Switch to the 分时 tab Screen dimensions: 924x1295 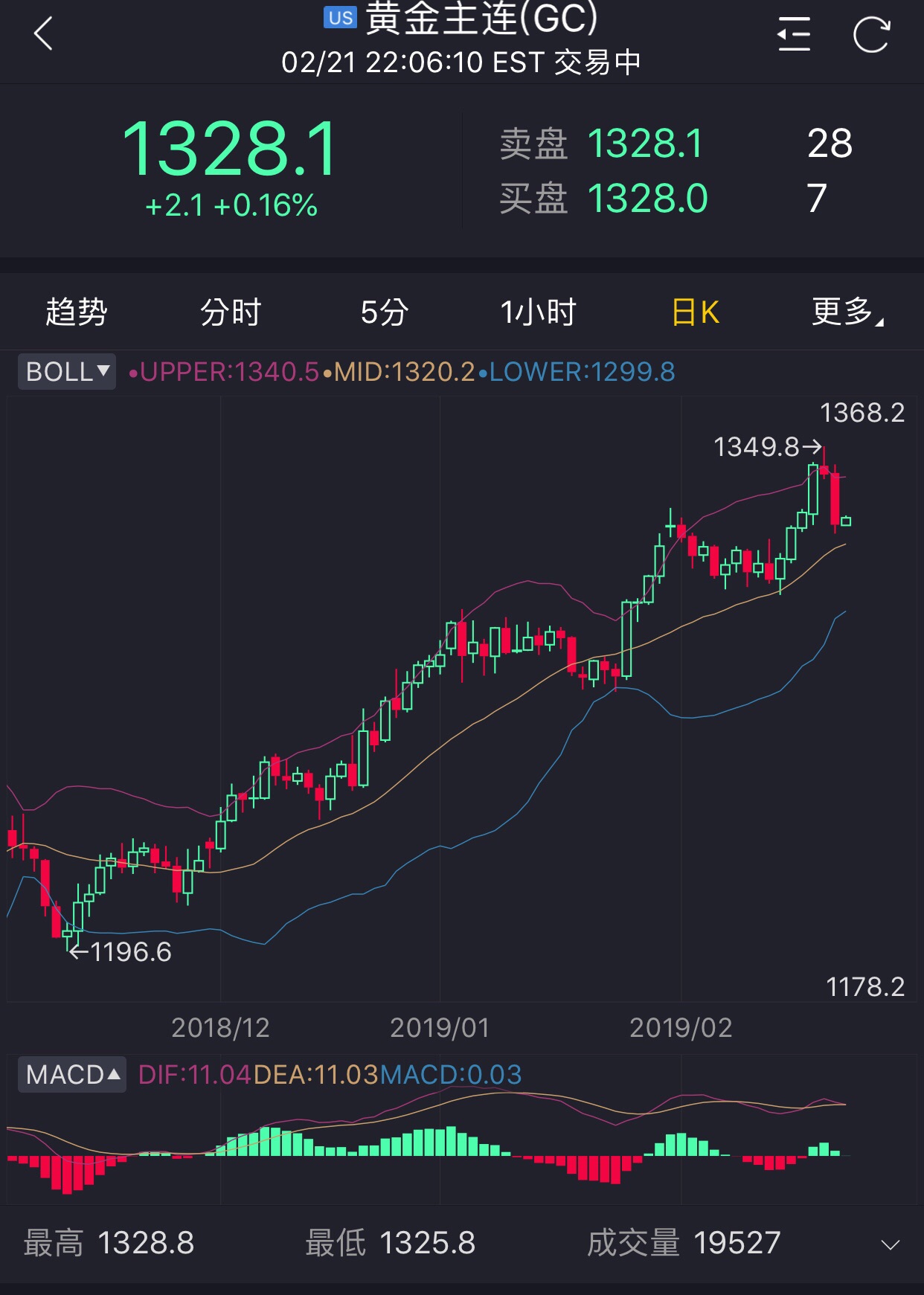(x=231, y=312)
